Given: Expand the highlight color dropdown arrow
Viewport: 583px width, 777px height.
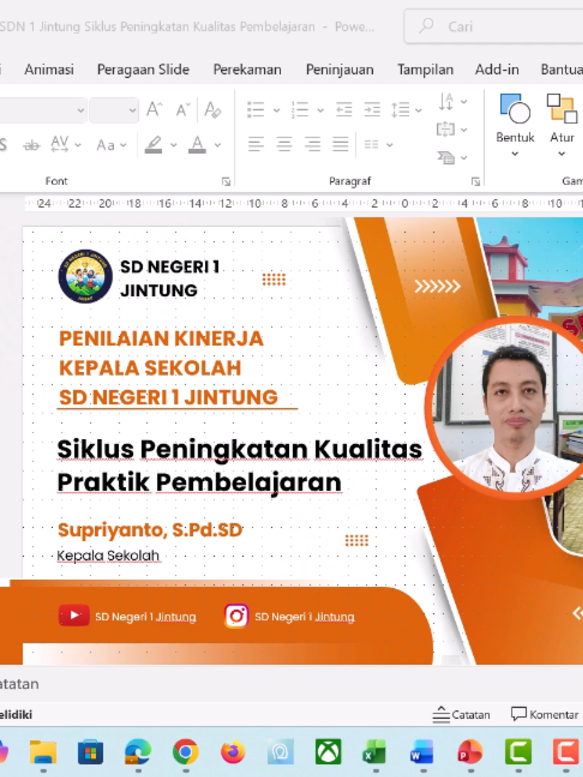Looking at the screenshot, I should click(x=173, y=145).
